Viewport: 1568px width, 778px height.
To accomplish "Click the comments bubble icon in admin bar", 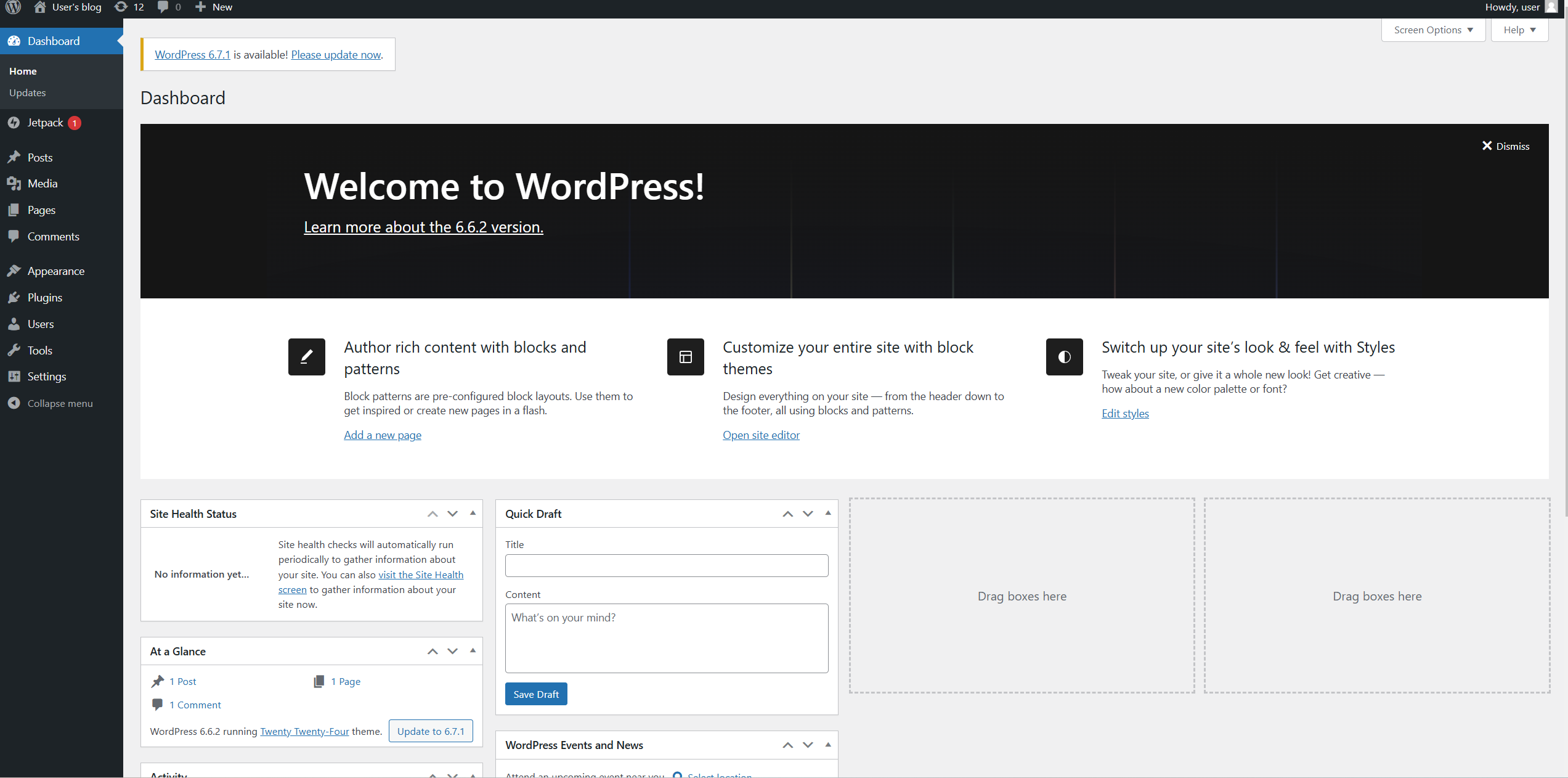I will 163,7.
